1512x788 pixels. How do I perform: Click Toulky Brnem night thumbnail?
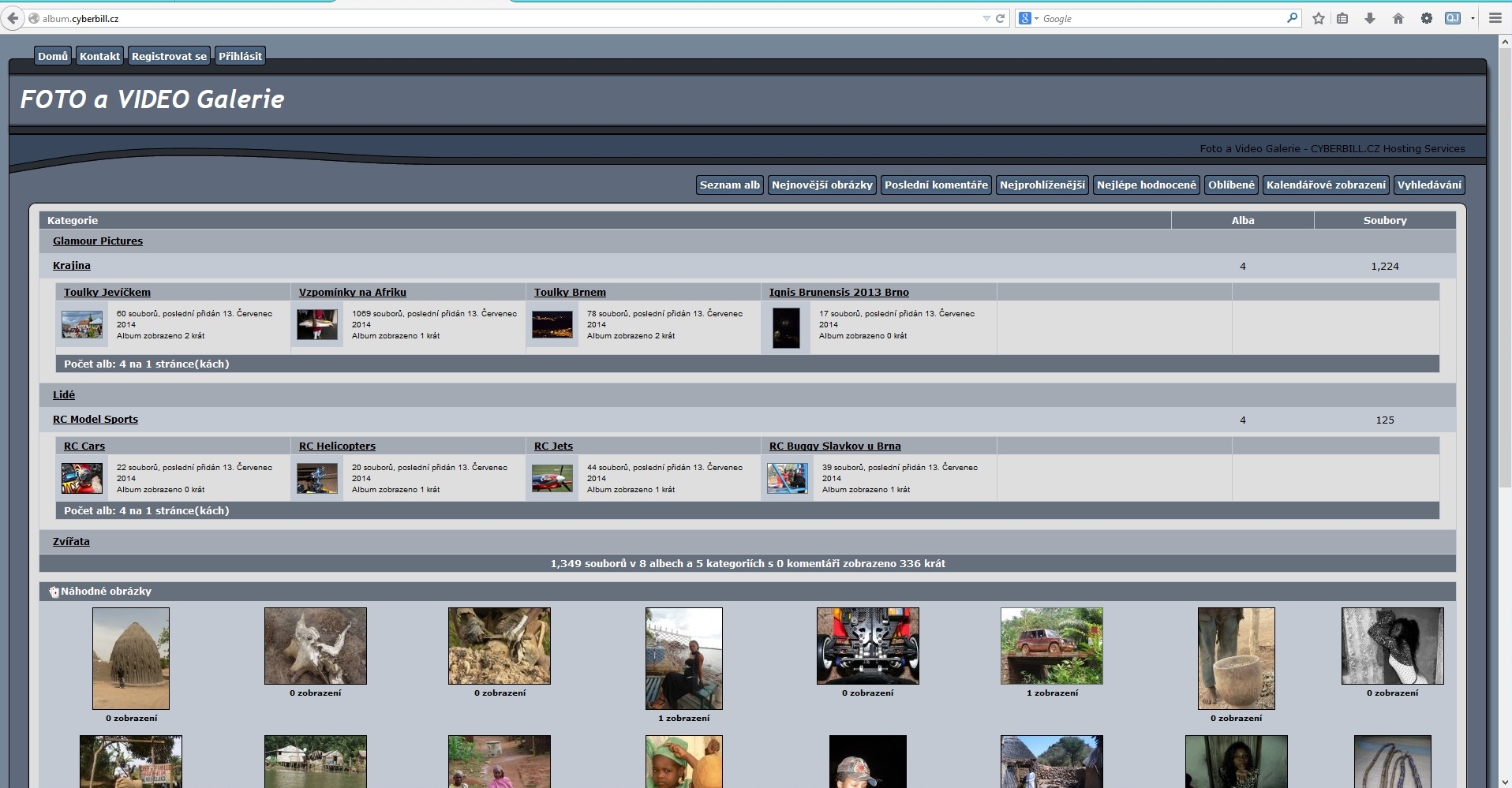tap(552, 324)
